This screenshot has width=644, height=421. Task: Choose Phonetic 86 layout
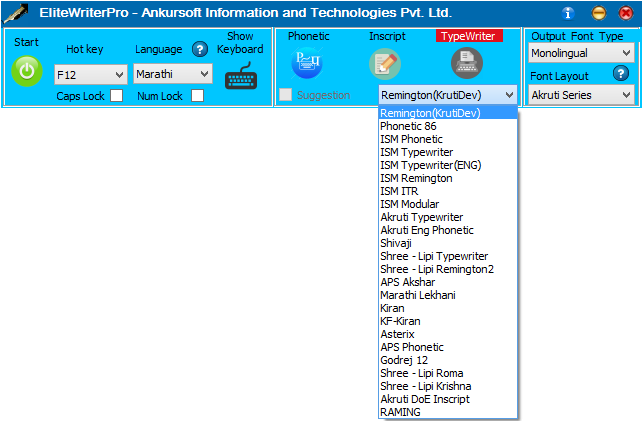447,126
